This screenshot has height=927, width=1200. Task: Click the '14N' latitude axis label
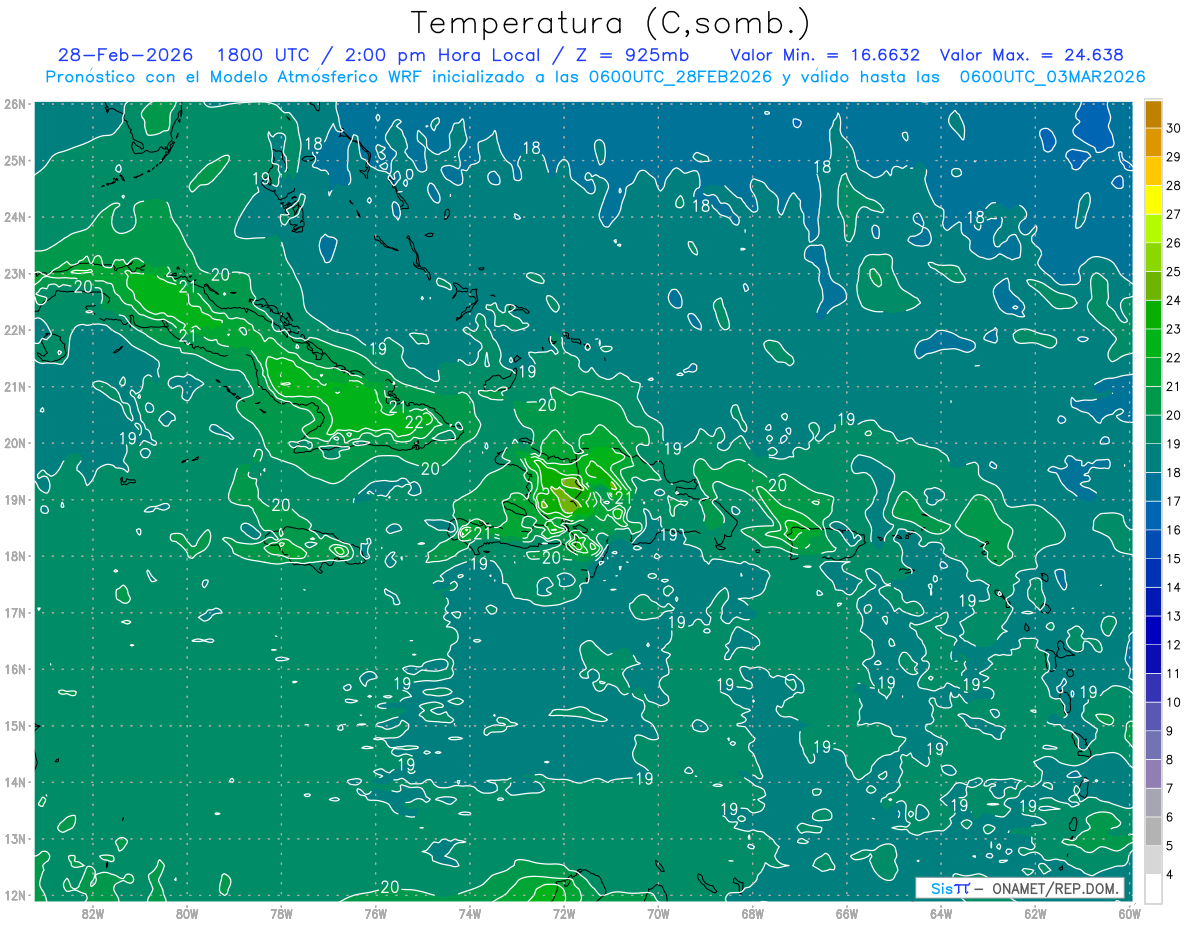14,782
